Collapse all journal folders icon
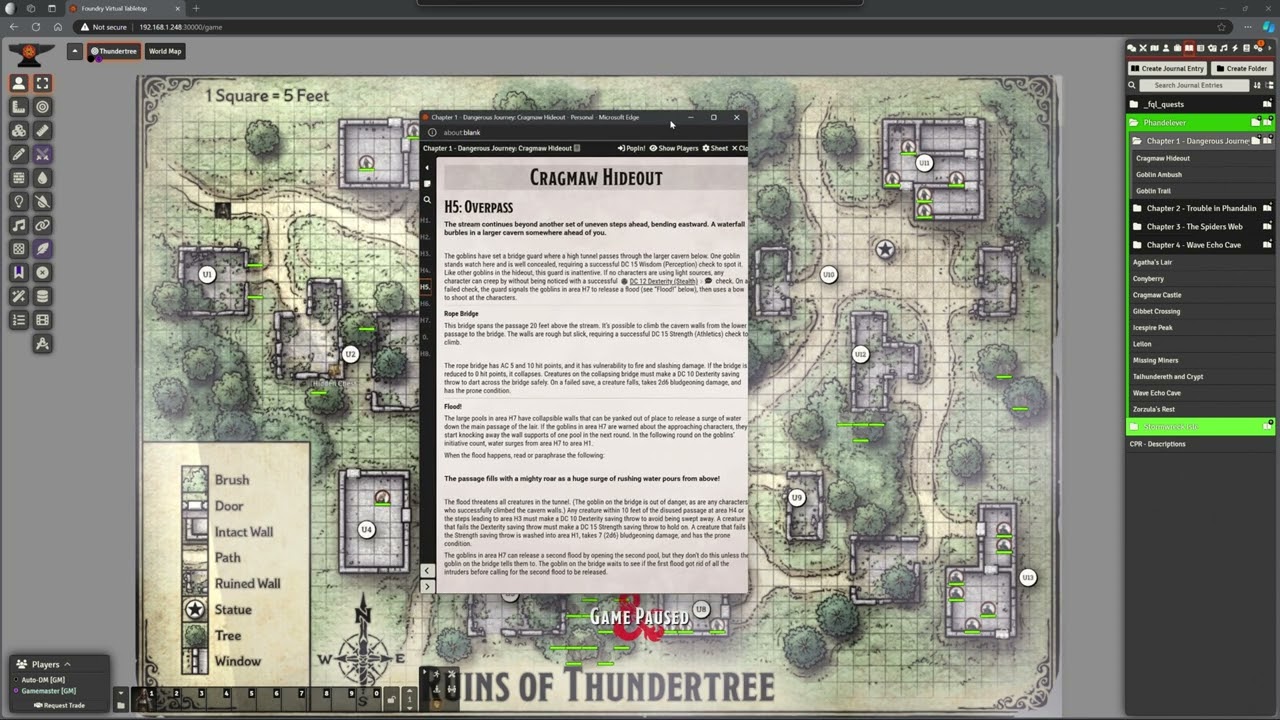1280x720 pixels. (1269, 85)
